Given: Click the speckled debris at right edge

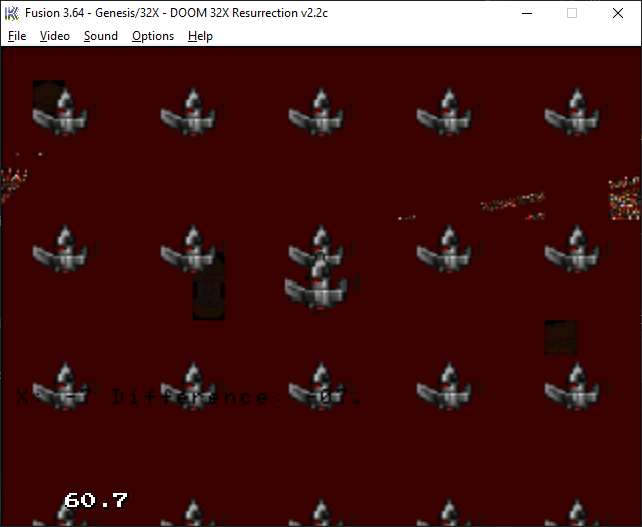Looking at the screenshot, I should [624, 198].
